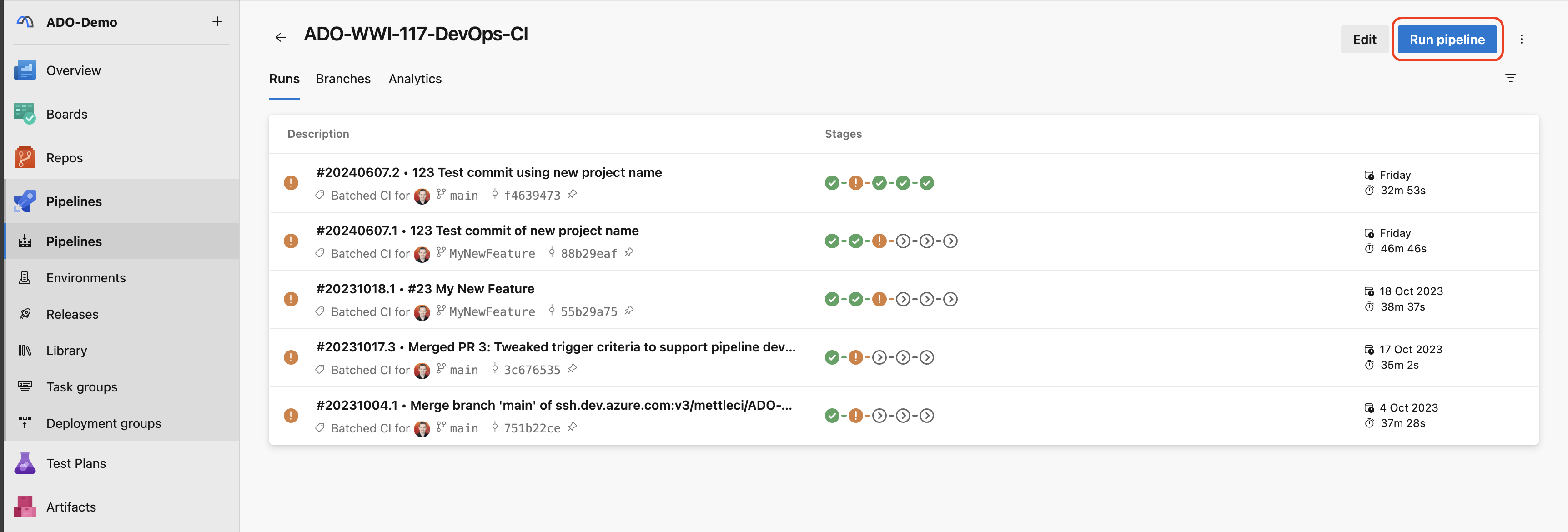Open Test Plans in the sidebar
The image size is (1568, 532).
[x=75, y=463]
